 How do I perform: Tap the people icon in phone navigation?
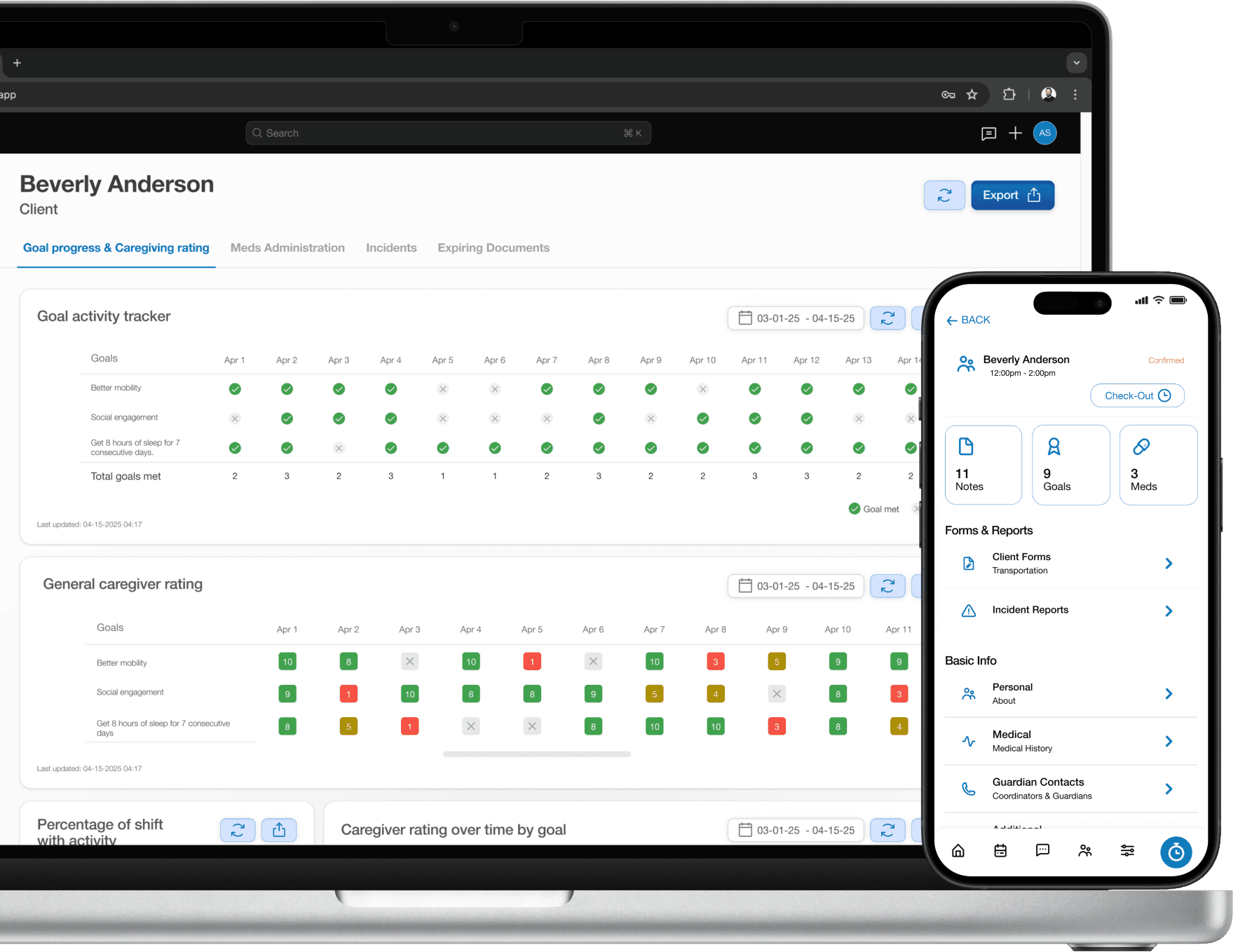pyautogui.click(x=1085, y=850)
